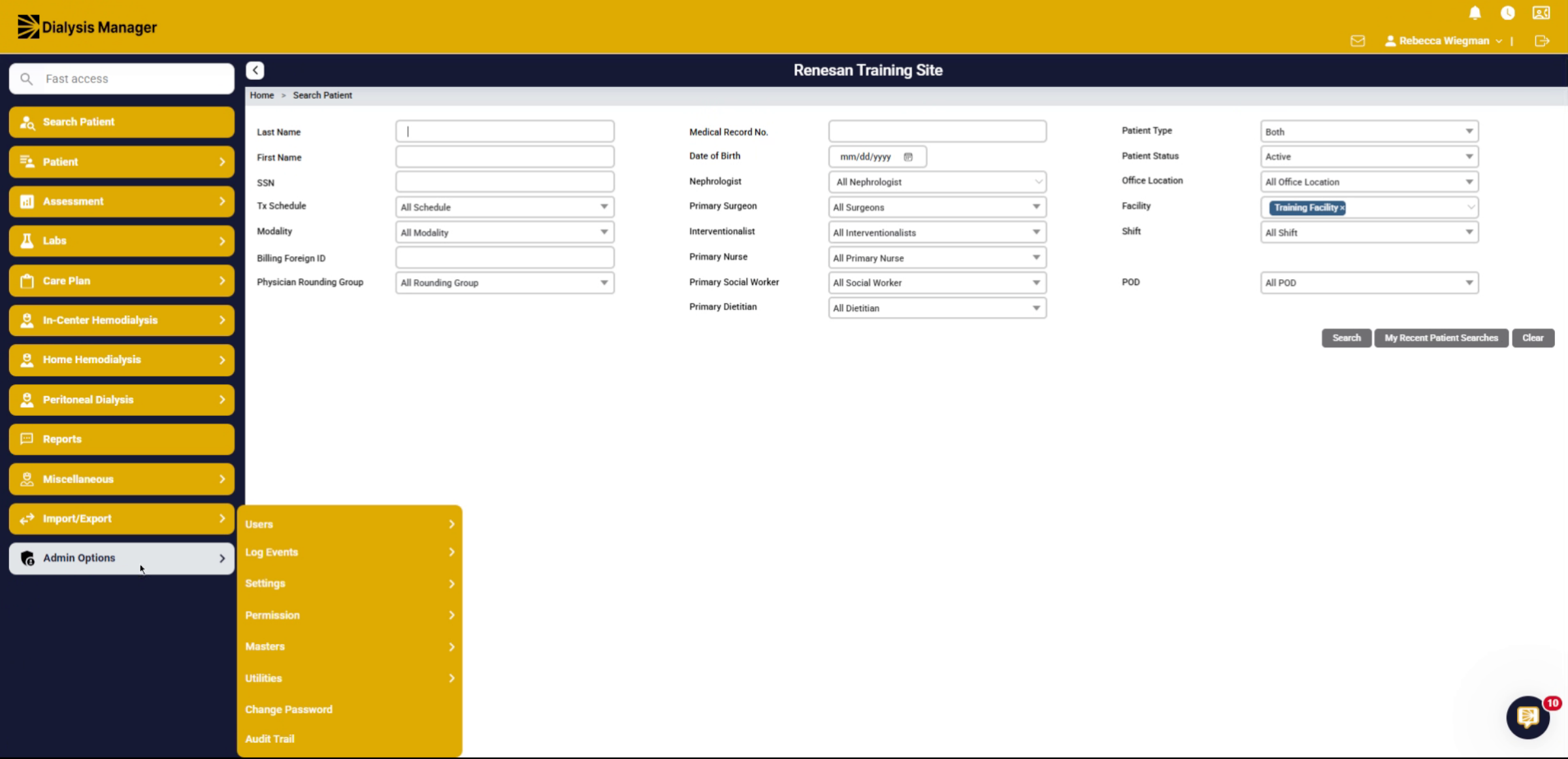Open the Tx Schedule dropdown

[x=504, y=207]
